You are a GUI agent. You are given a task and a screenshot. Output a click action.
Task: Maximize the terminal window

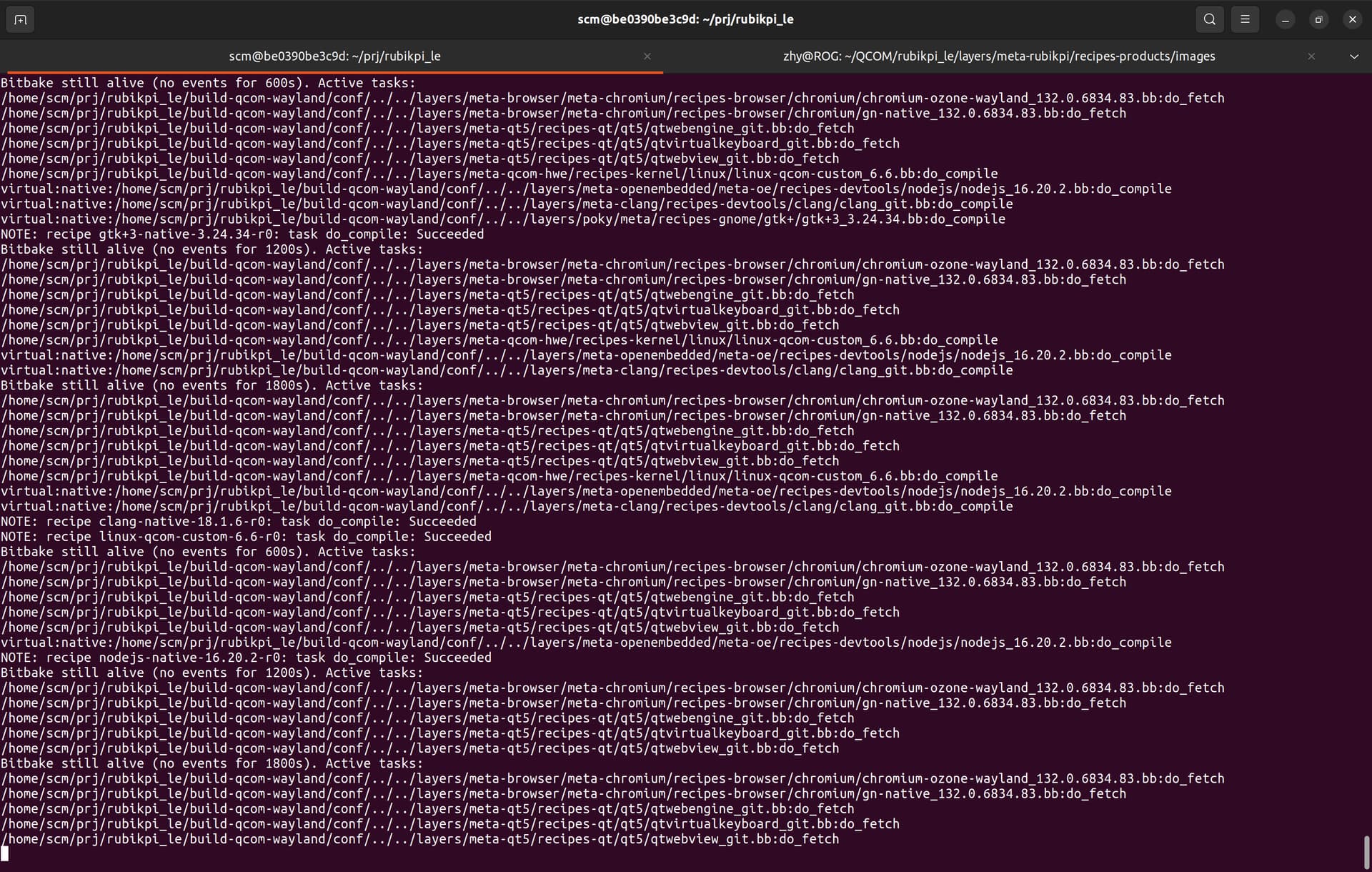pos(1318,19)
